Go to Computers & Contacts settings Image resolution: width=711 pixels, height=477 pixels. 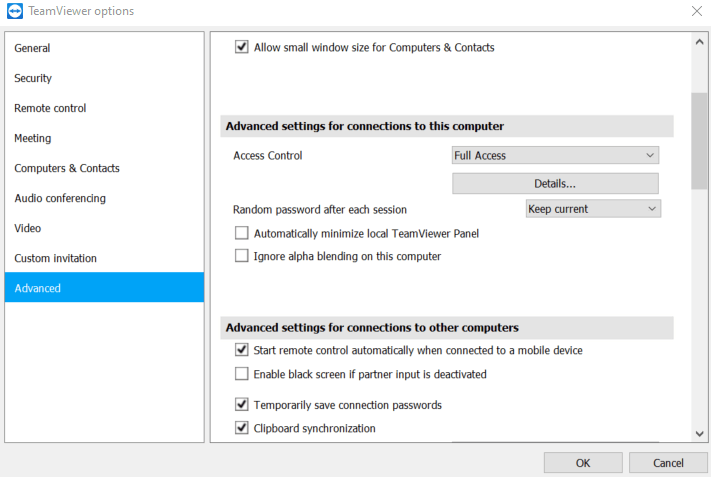(67, 168)
